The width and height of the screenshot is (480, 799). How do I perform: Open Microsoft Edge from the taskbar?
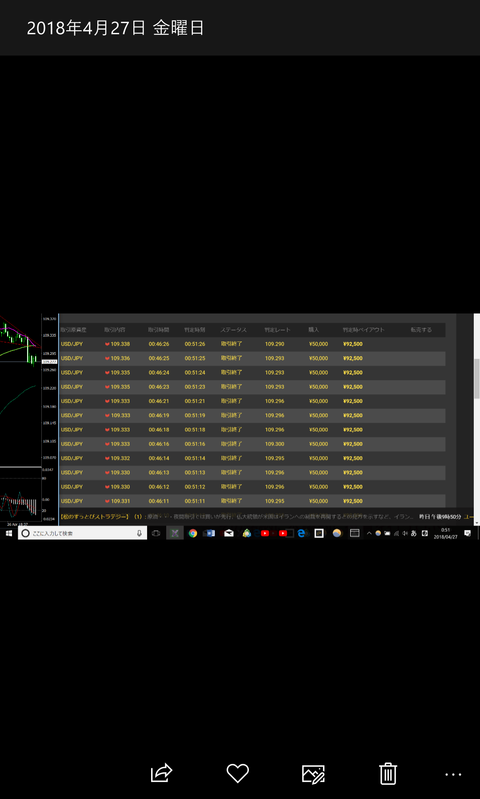pos(301,533)
